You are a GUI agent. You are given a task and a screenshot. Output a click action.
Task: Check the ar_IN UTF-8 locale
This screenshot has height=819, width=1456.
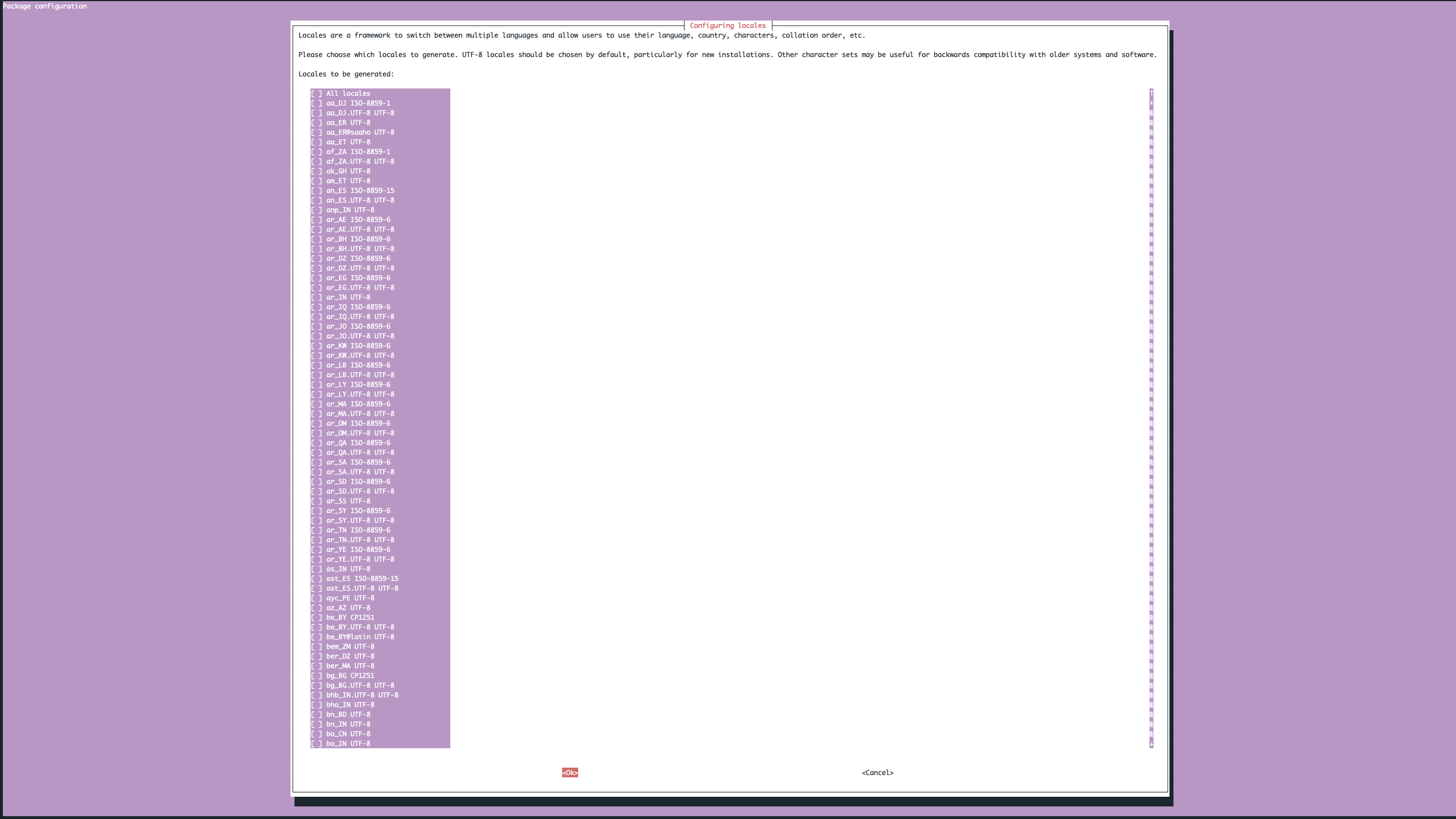(317, 297)
